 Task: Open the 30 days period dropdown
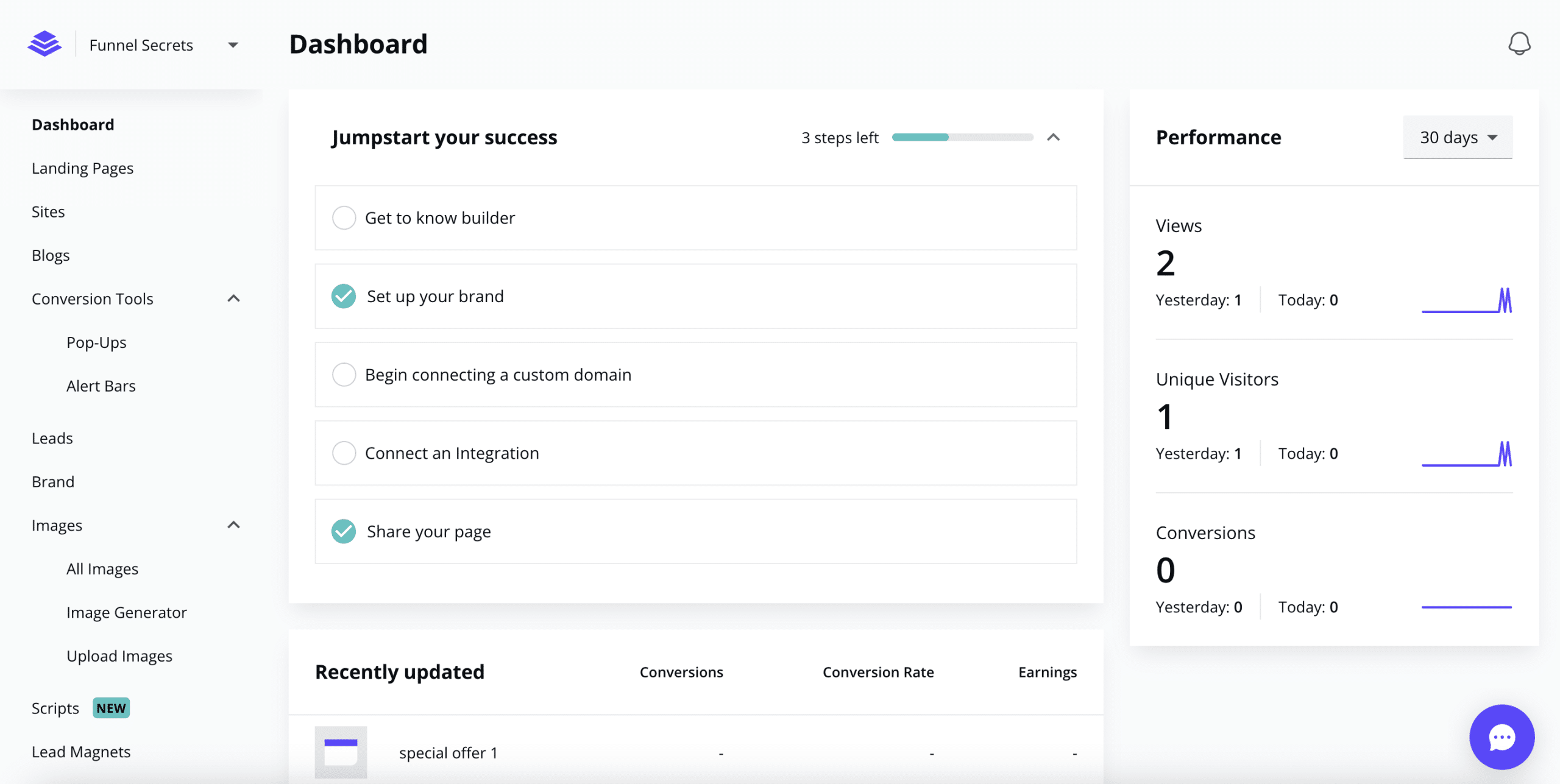[x=1458, y=137]
